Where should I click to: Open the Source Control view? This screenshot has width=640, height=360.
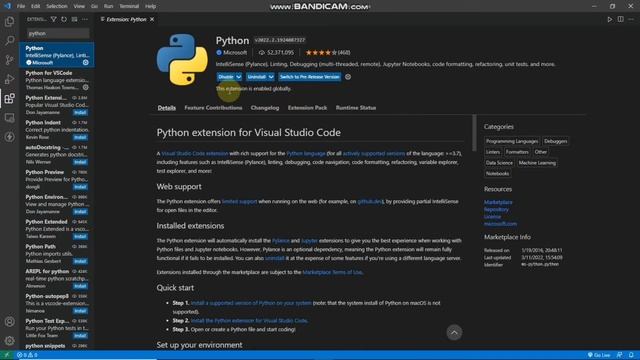[9, 60]
